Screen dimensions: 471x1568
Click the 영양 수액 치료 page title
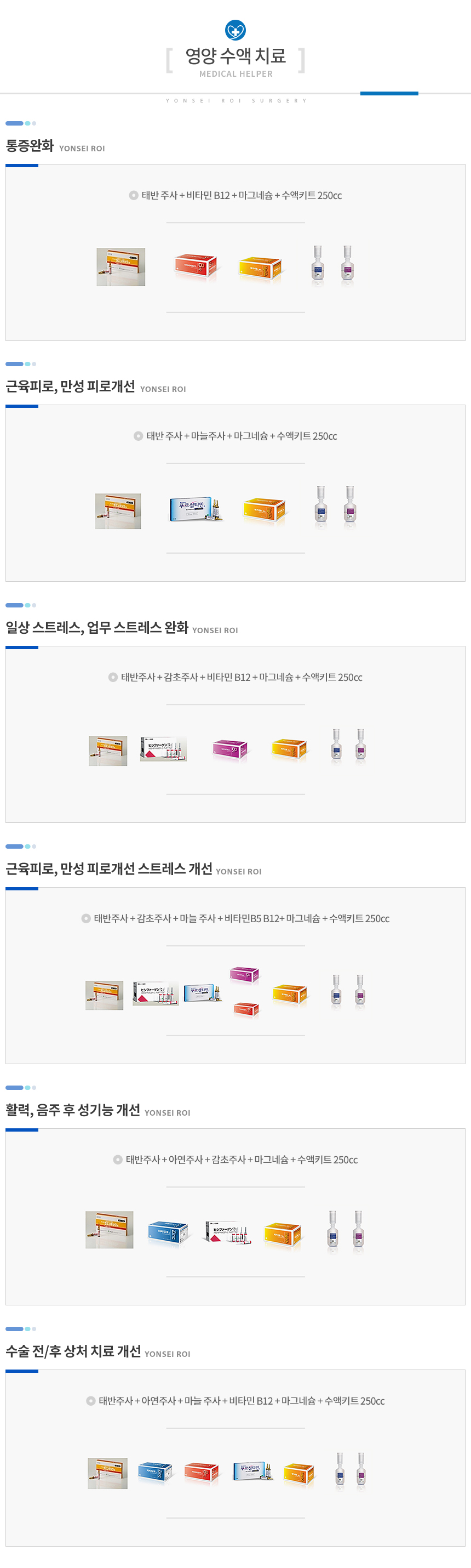click(x=235, y=56)
